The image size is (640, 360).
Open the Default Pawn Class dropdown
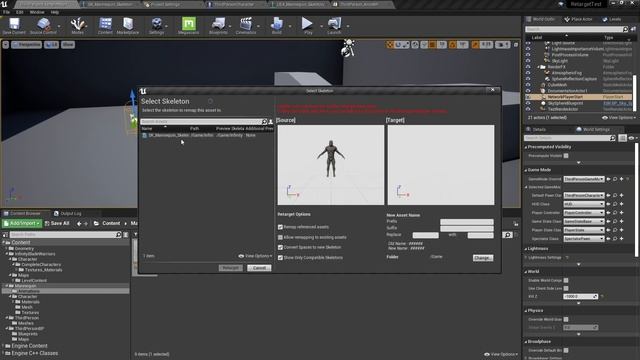[x=584, y=196]
